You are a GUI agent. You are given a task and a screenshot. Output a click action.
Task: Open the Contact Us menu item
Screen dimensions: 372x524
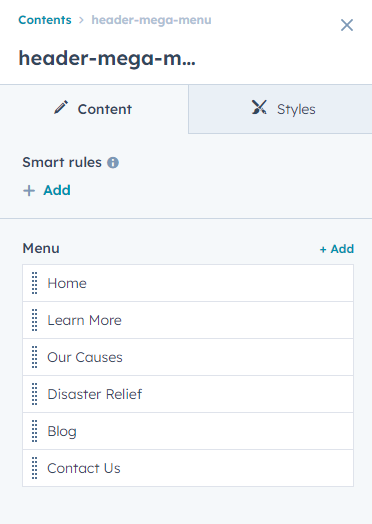click(188, 468)
